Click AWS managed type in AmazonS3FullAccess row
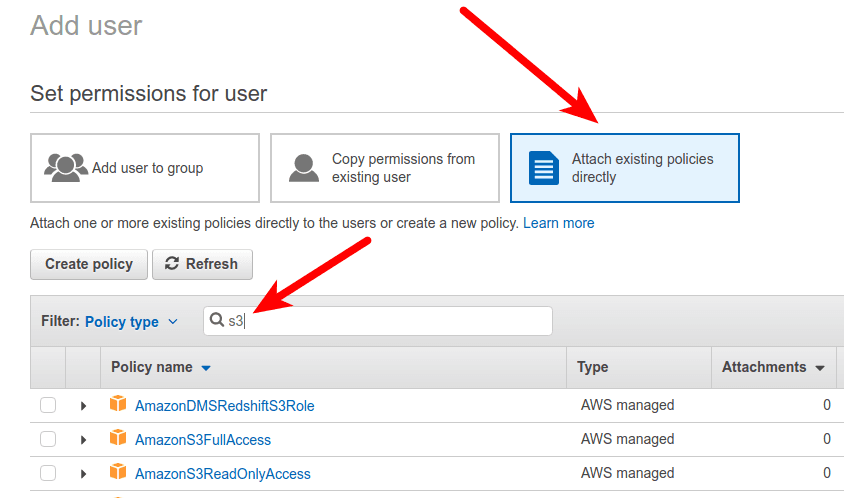Viewport: 844px width, 498px height. point(627,439)
